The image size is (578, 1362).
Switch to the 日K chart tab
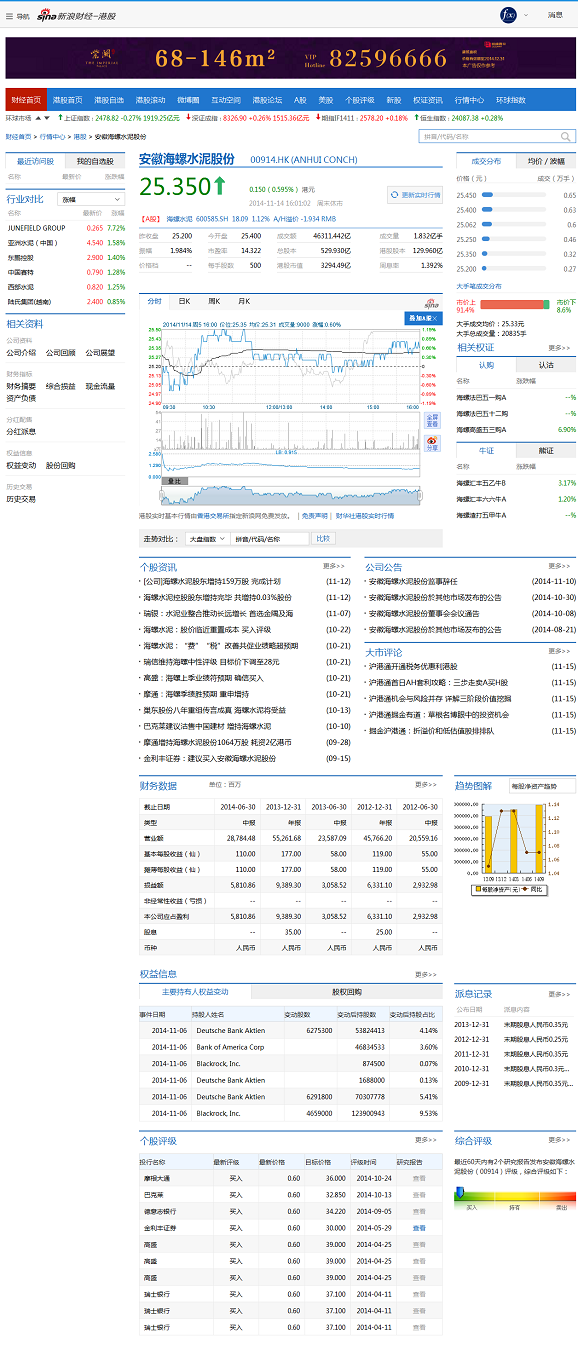coord(184,301)
